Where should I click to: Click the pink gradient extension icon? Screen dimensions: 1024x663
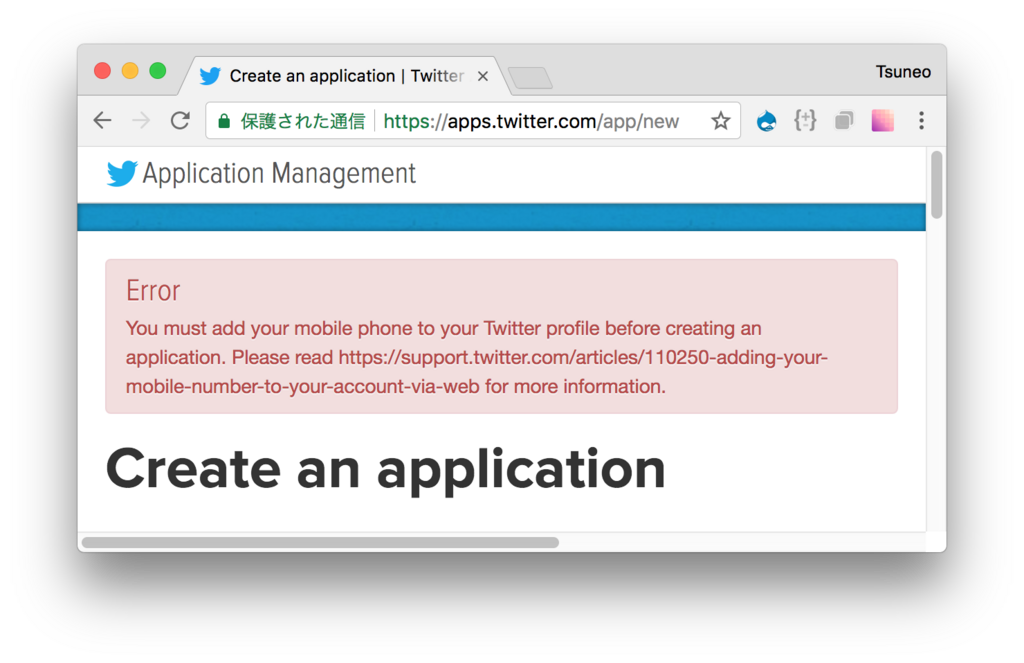click(882, 120)
